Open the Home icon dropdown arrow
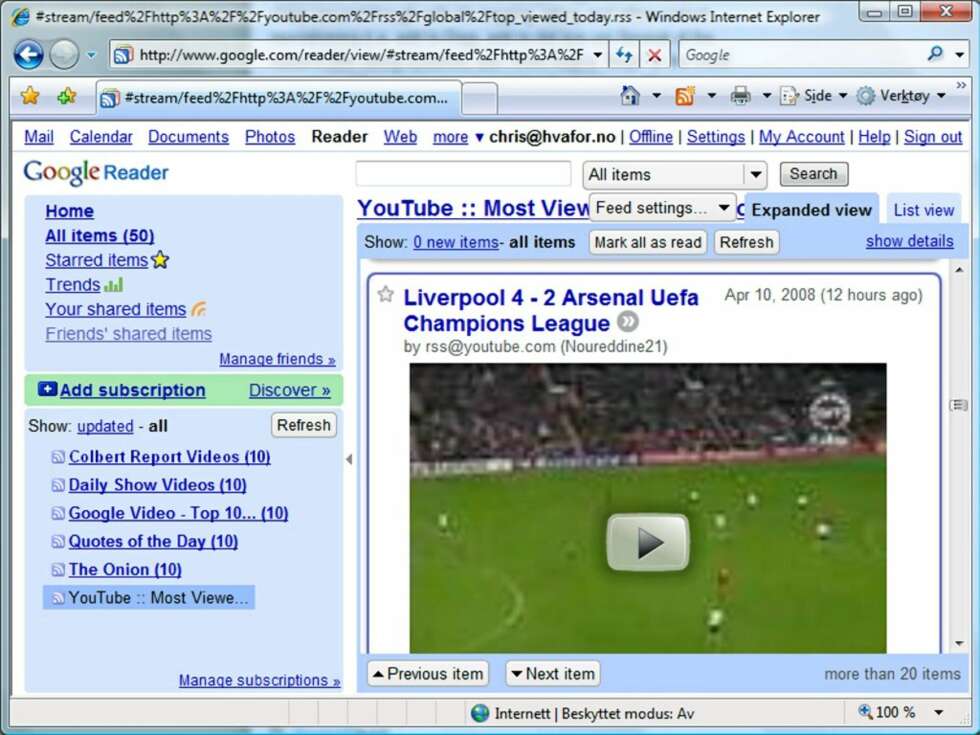Image resolution: width=980 pixels, height=735 pixels. tap(656, 96)
